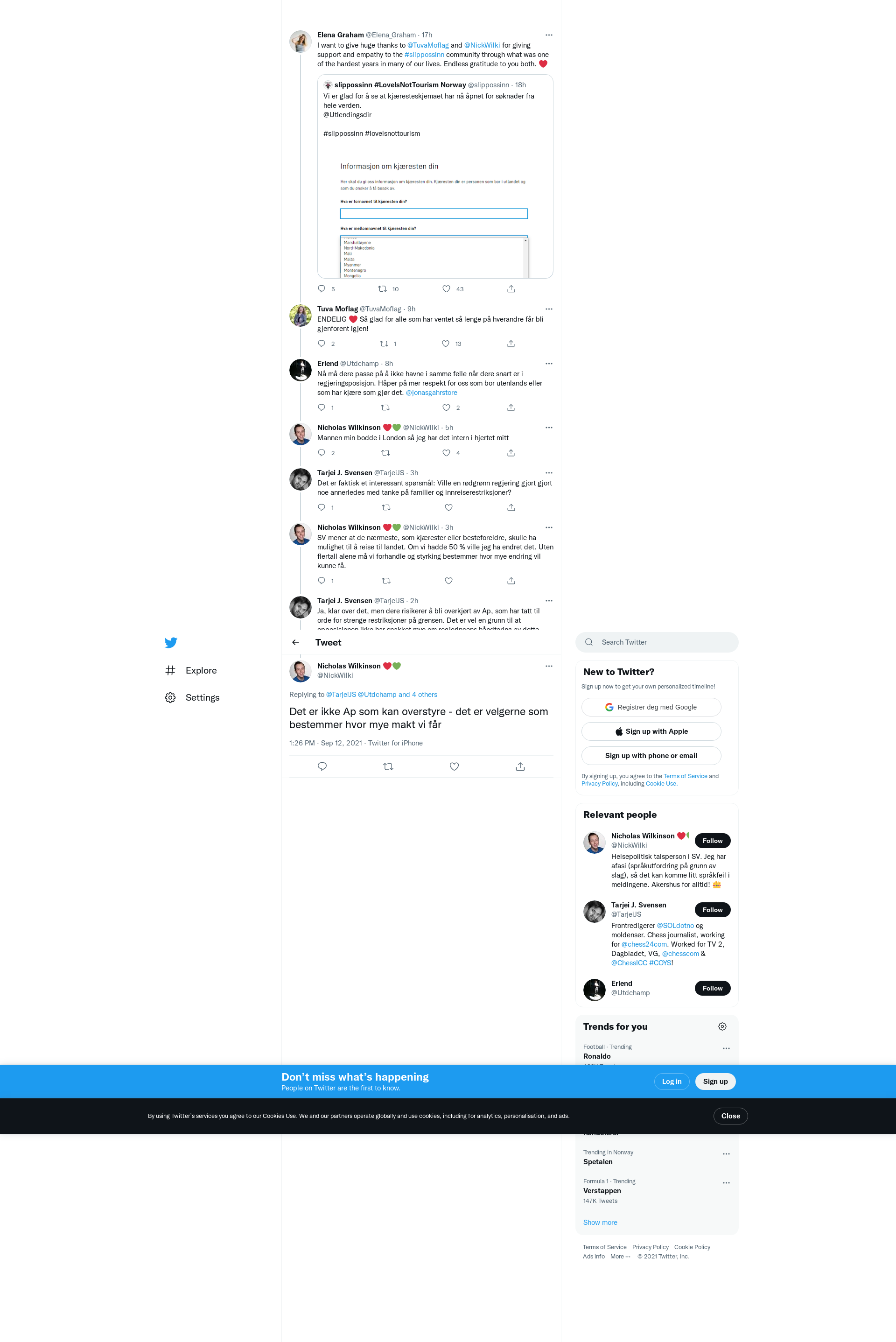Retweet Erlend's tweet
The width and height of the screenshot is (896, 1342).
(x=385, y=408)
